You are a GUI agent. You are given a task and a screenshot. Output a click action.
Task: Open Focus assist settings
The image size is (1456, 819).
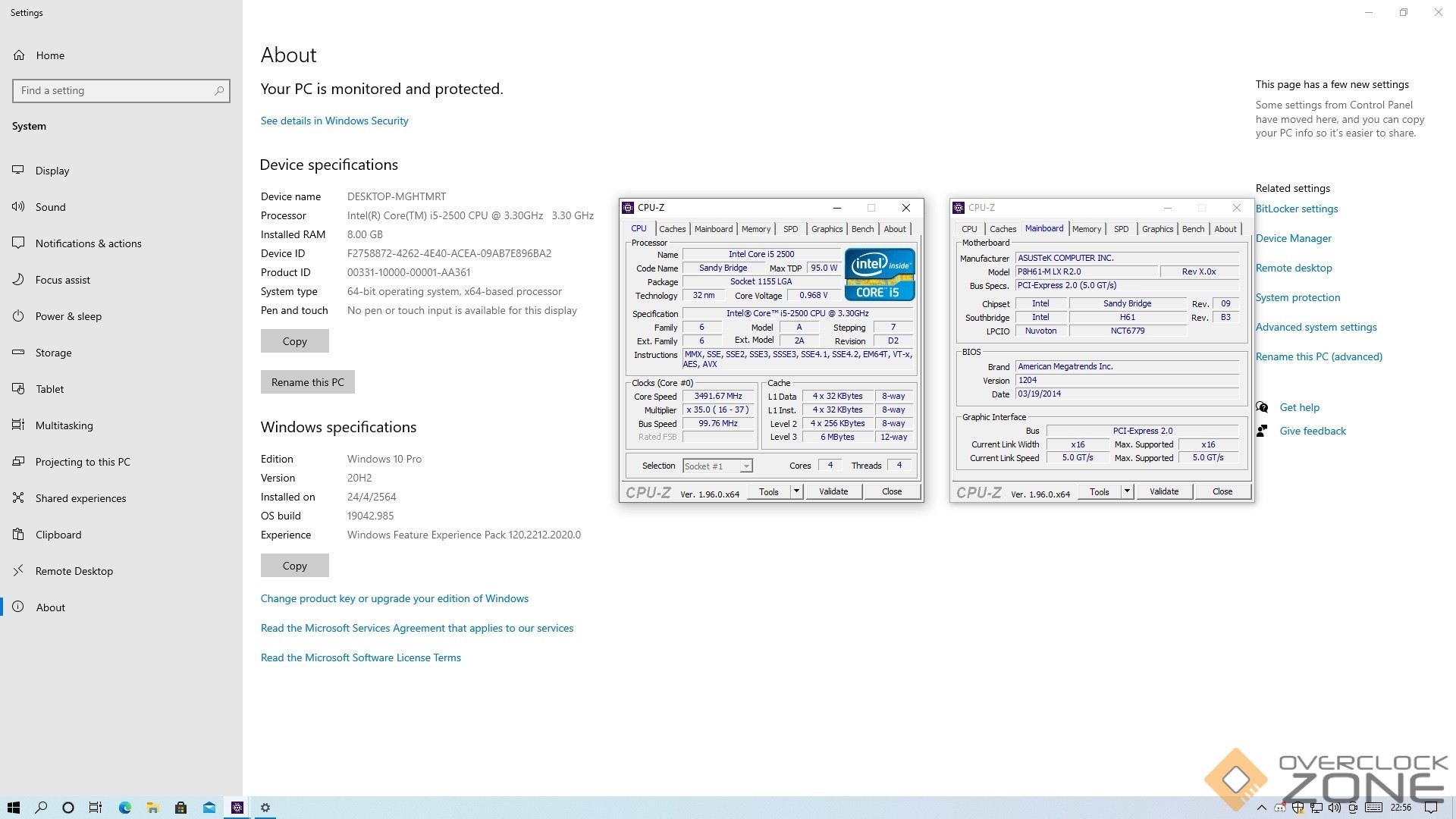62,280
